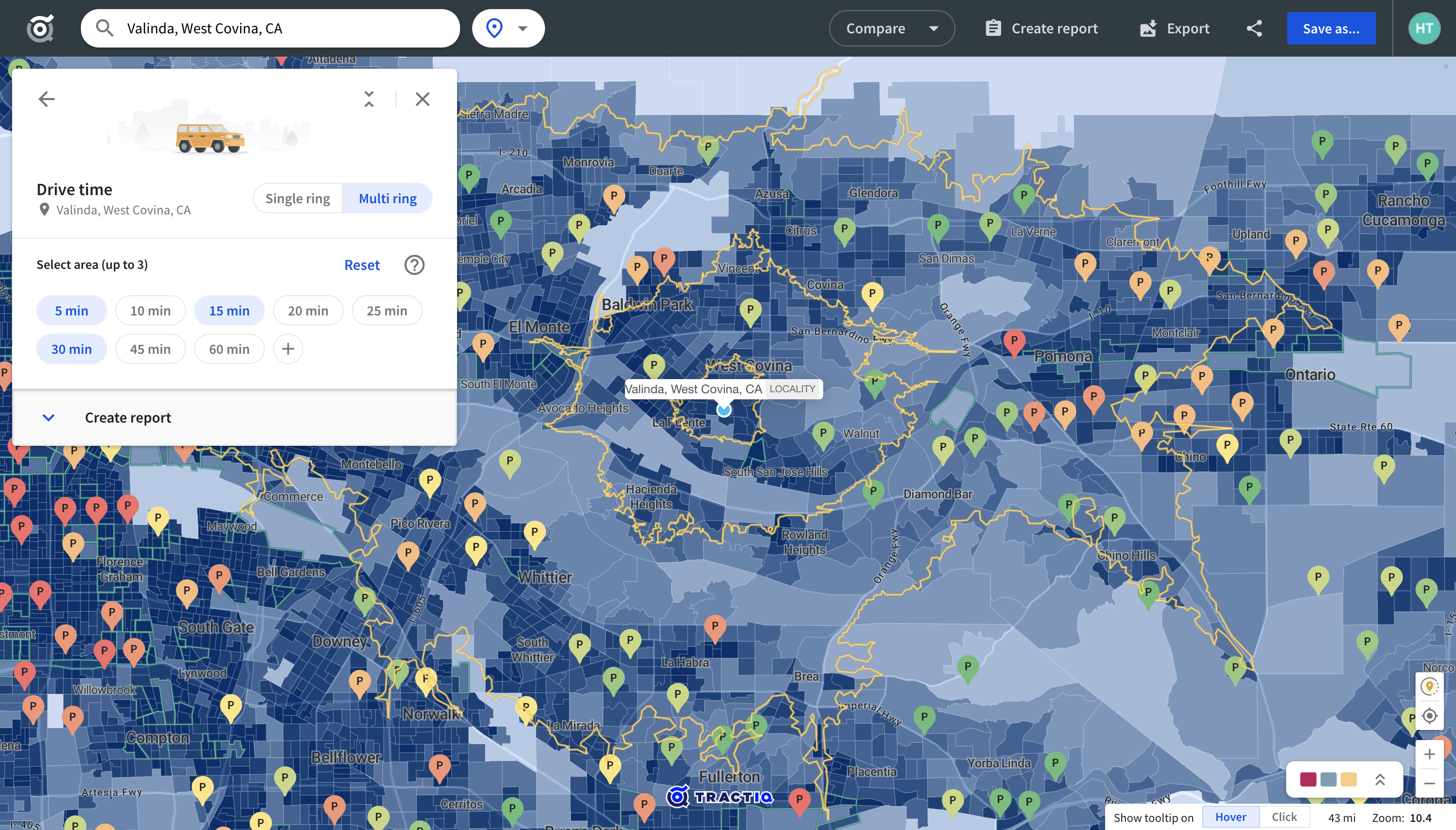The height and width of the screenshot is (830, 1456).
Task: Click the red P marker above La Habra
Action: pyautogui.click(x=715, y=628)
